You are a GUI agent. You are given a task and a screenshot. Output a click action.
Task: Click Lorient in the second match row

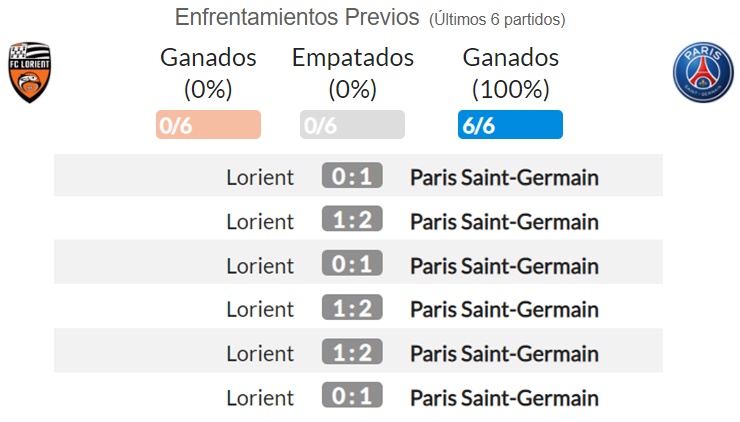point(260,222)
